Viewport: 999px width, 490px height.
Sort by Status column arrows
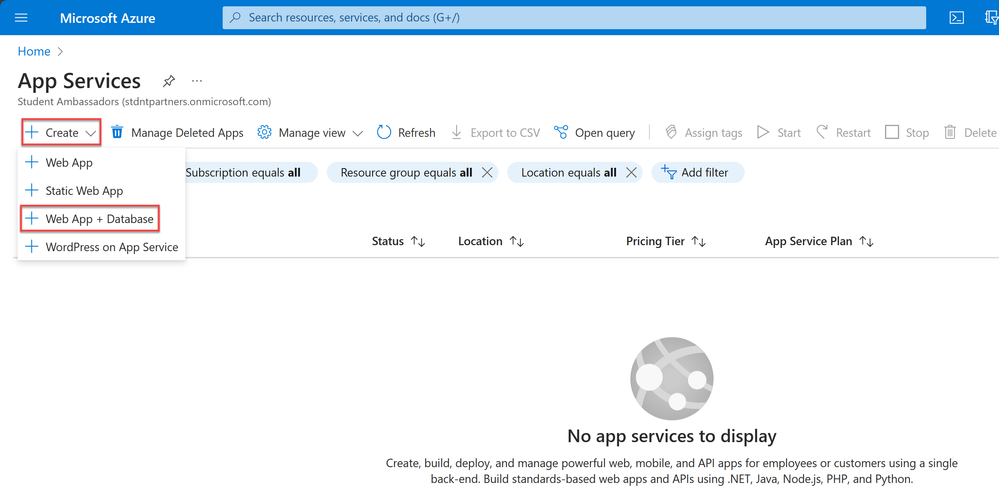tap(418, 241)
